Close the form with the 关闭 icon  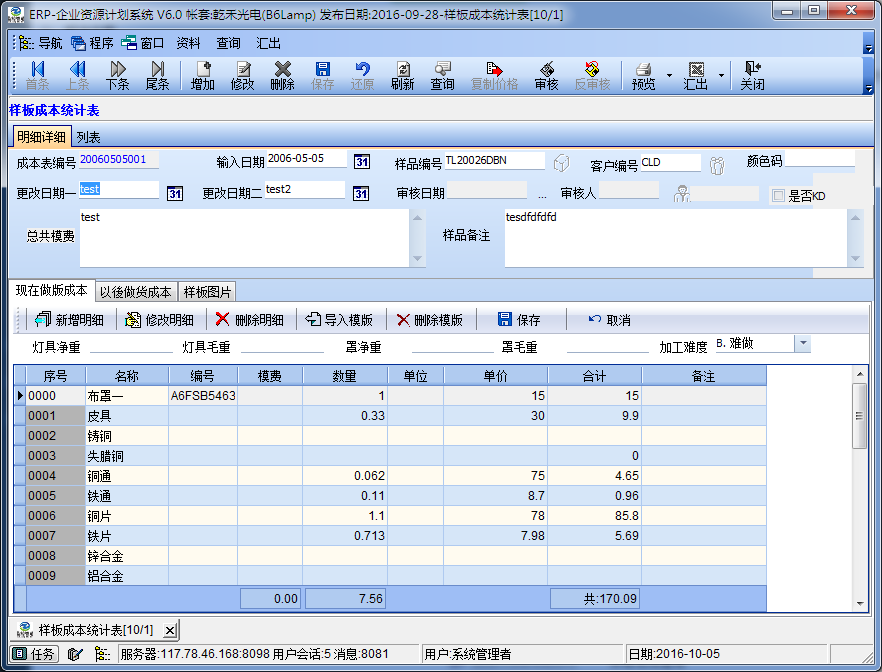pos(752,75)
